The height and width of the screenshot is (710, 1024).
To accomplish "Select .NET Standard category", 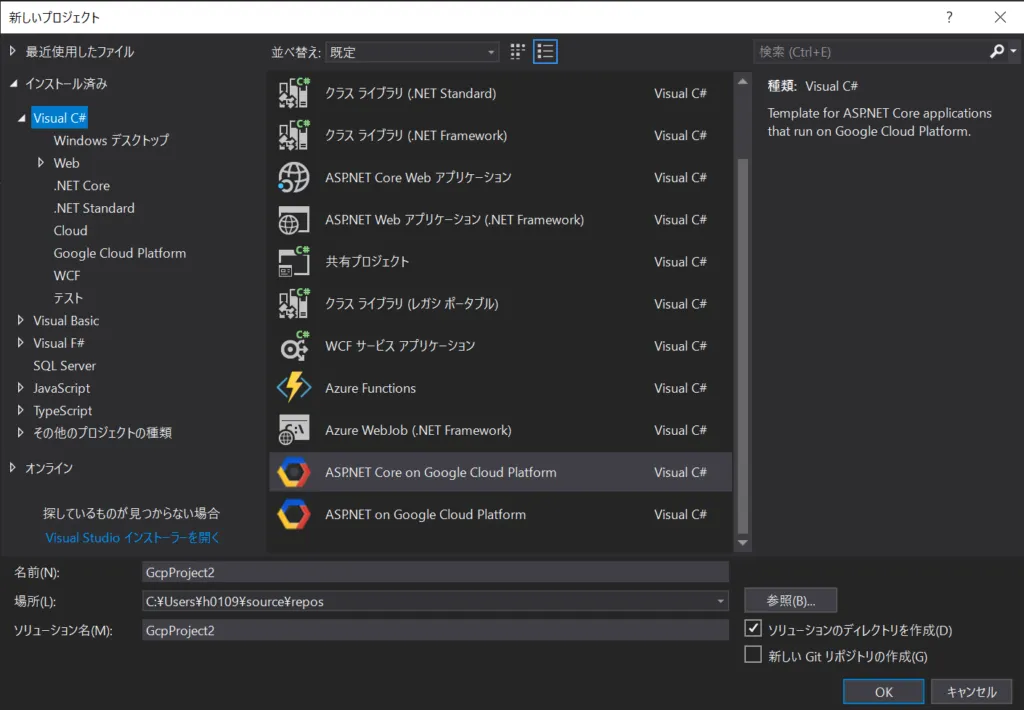I will (x=94, y=208).
